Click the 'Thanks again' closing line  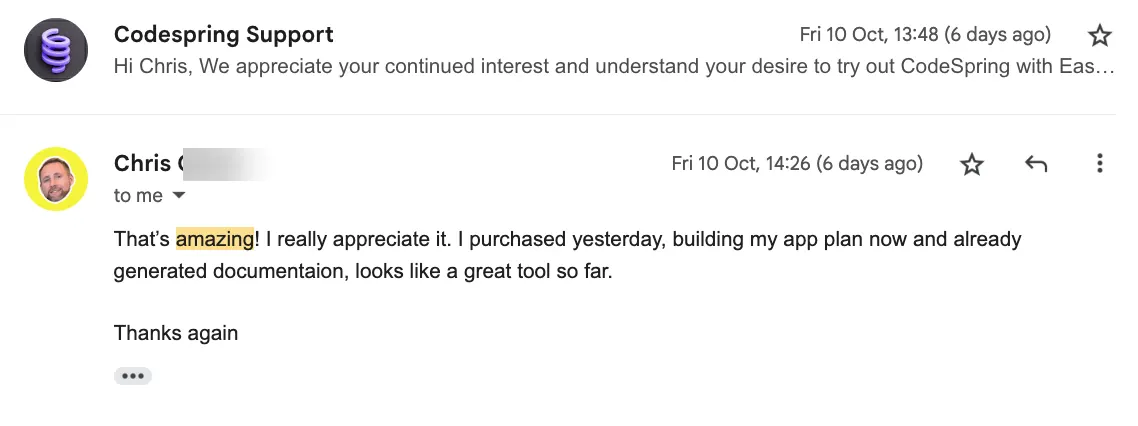(x=176, y=333)
